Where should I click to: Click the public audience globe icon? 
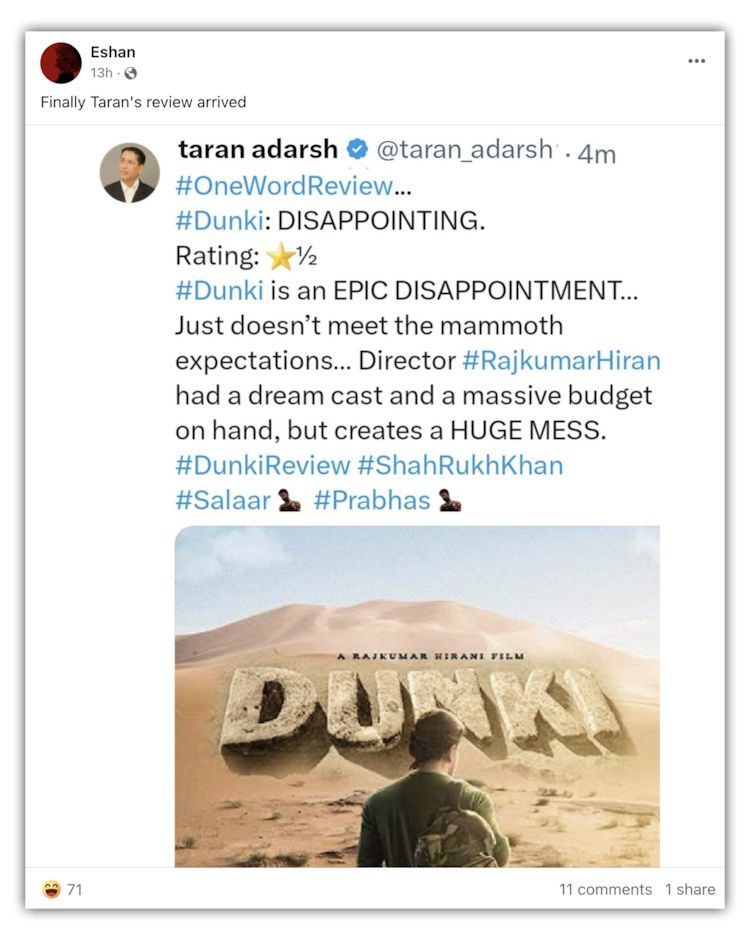pos(130,73)
